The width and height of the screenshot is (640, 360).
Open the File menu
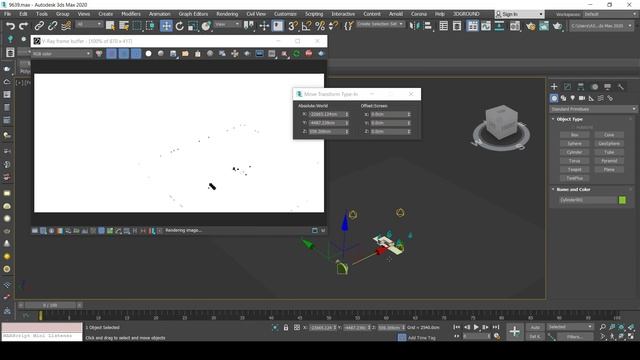(8, 14)
